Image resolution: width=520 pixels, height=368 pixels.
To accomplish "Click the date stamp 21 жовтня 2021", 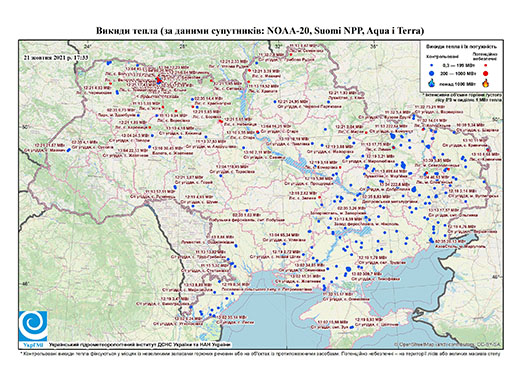I will (56, 57).
